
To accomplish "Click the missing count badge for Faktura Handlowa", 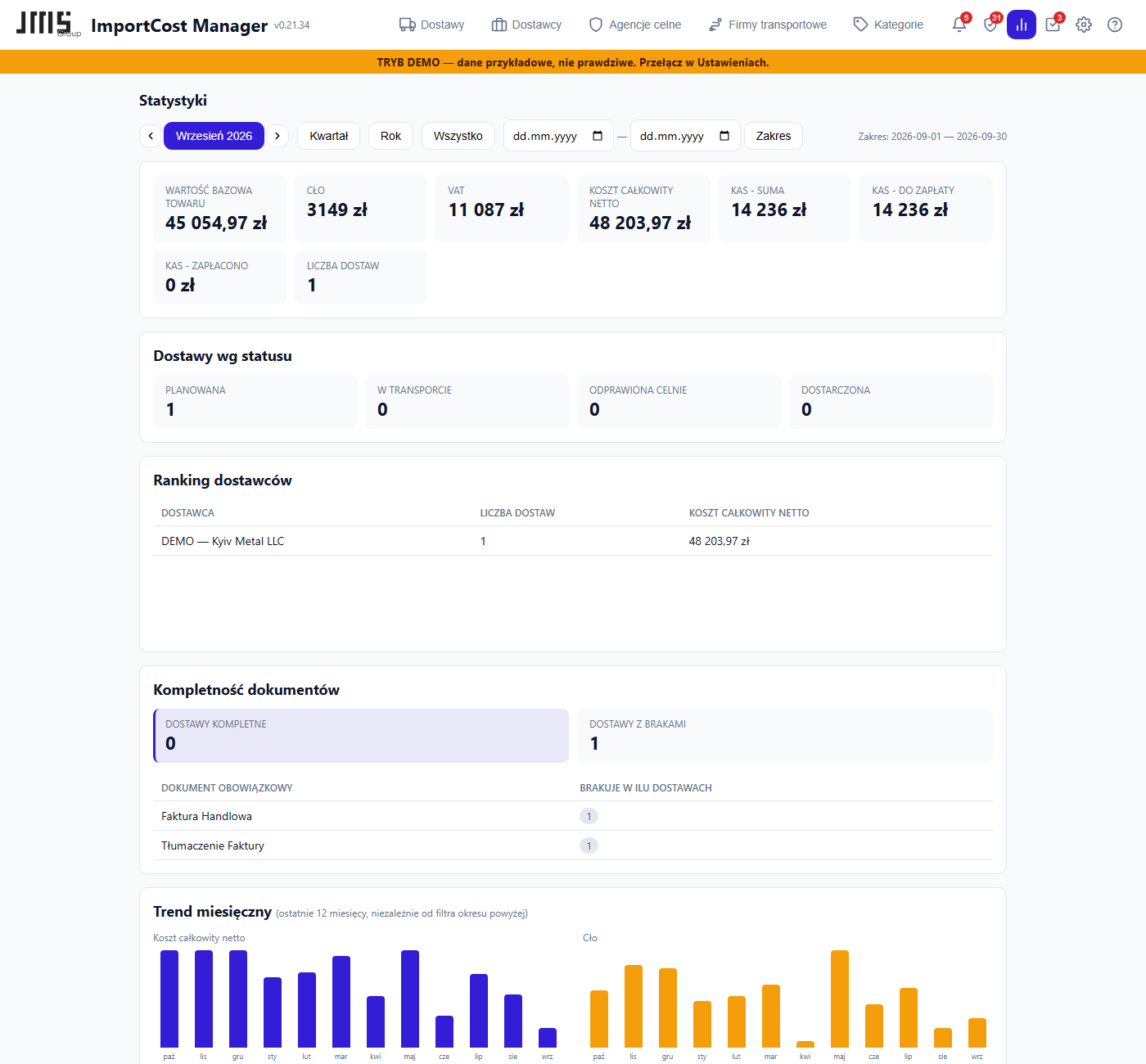I will 589,816.
